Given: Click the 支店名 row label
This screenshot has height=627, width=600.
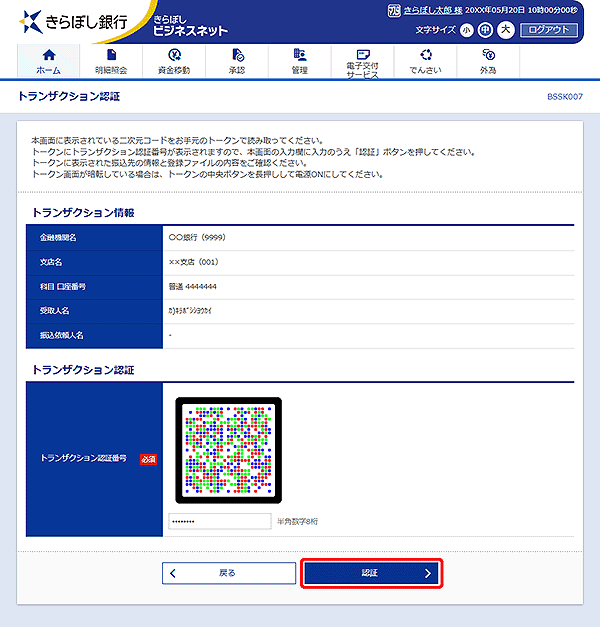Looking at the screenshot, I should (x=51, y=262).
